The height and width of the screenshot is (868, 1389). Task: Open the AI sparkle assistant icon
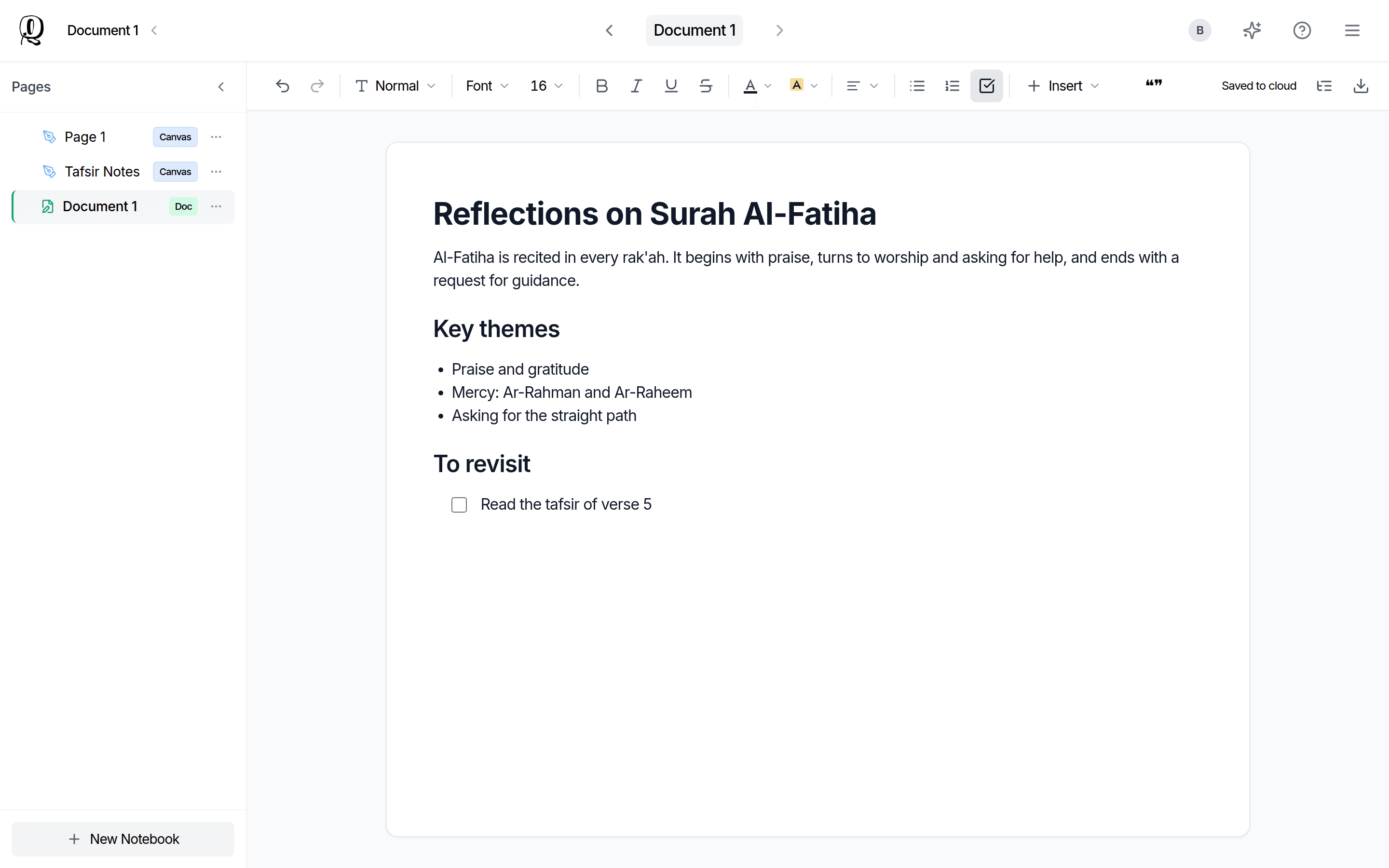pyautogui.click(x=1252, y=30)
